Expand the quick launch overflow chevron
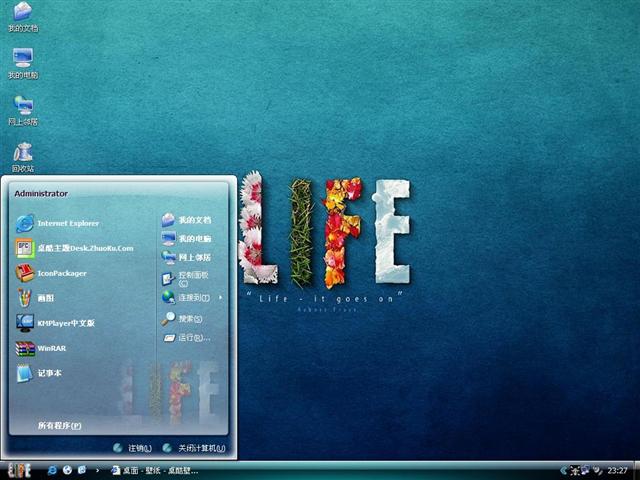This screenshot has width=640, height=480. click(95, 470)
